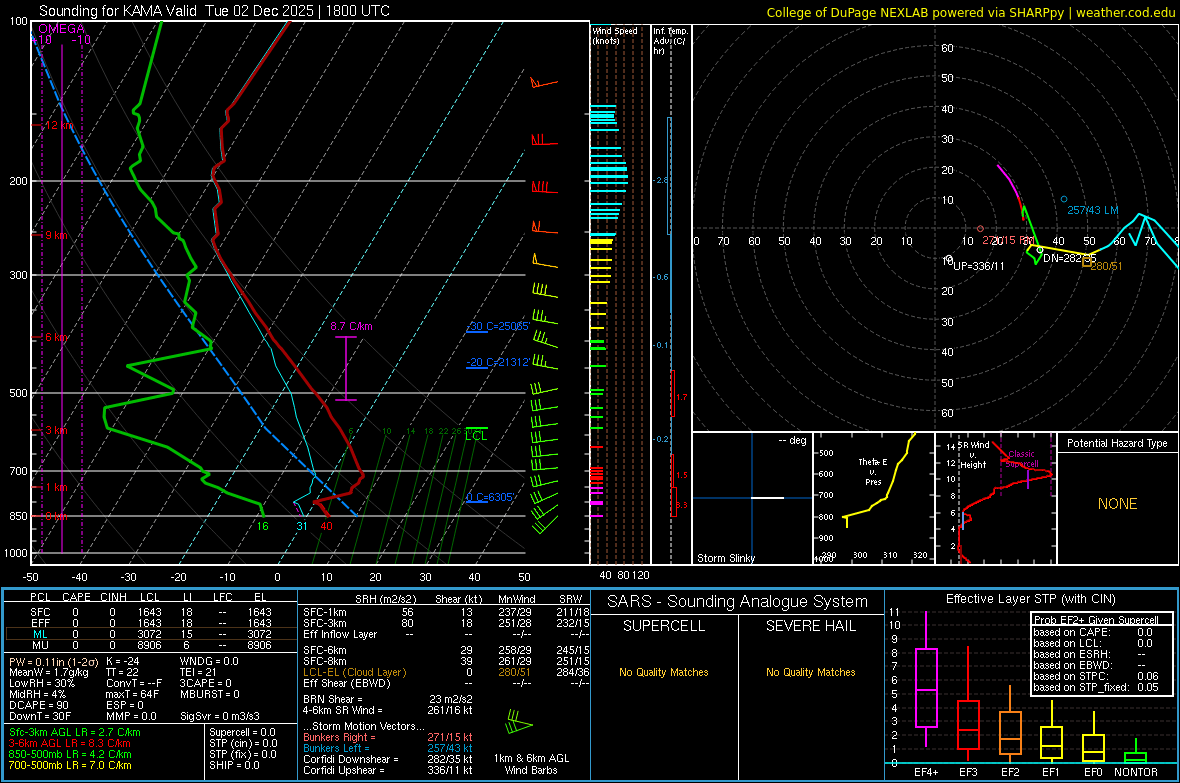Click the "SARS - Sounding Analogue System" header
This screenshot has width=1180, height=783.
pos(738,602)
